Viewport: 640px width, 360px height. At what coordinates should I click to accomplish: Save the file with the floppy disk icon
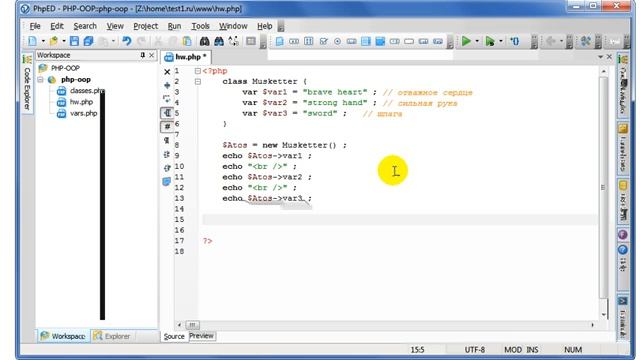[x=74, y=41]
